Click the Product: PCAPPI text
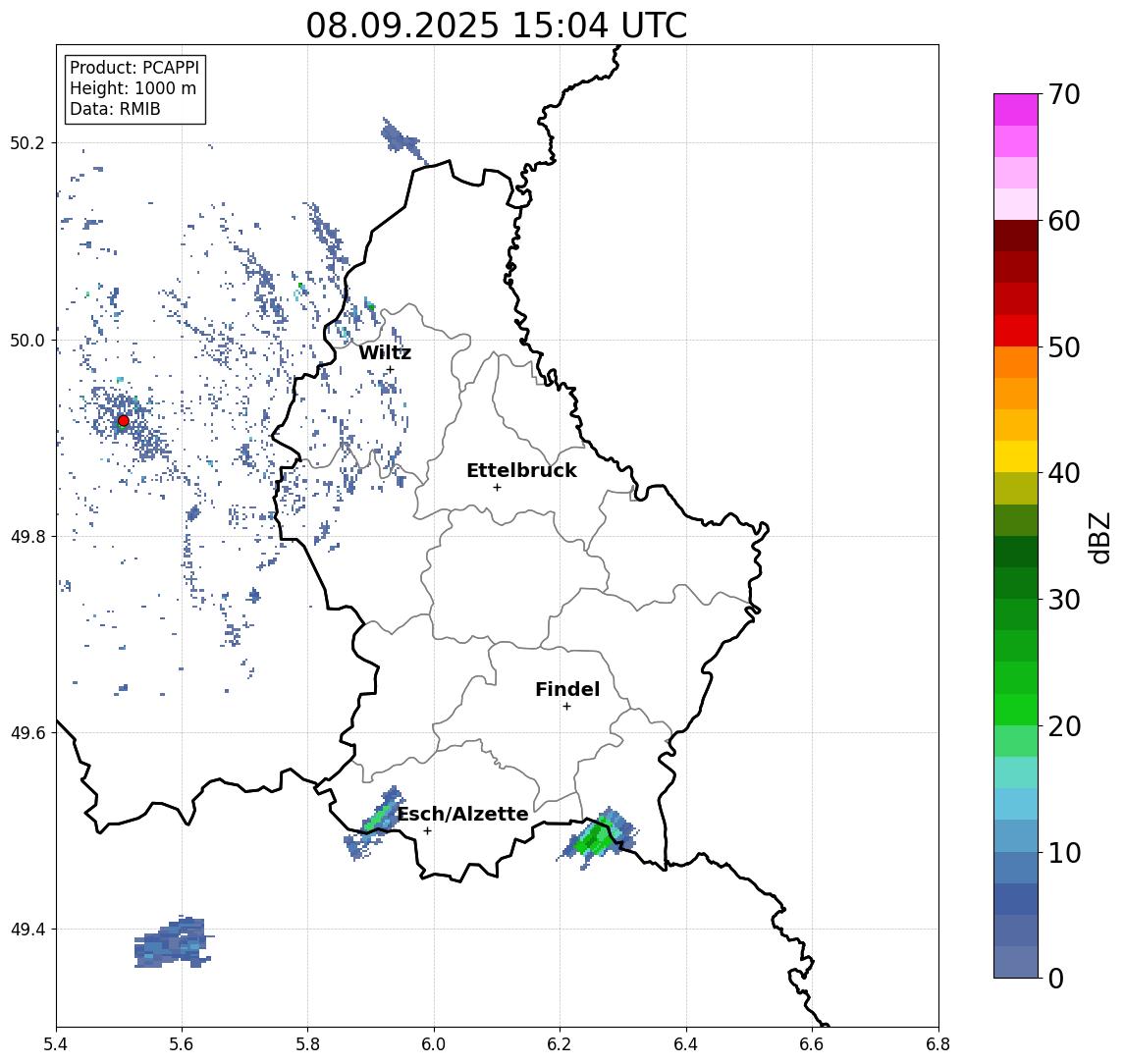This screenshot has height=1064, width=1124. (134, 68)
